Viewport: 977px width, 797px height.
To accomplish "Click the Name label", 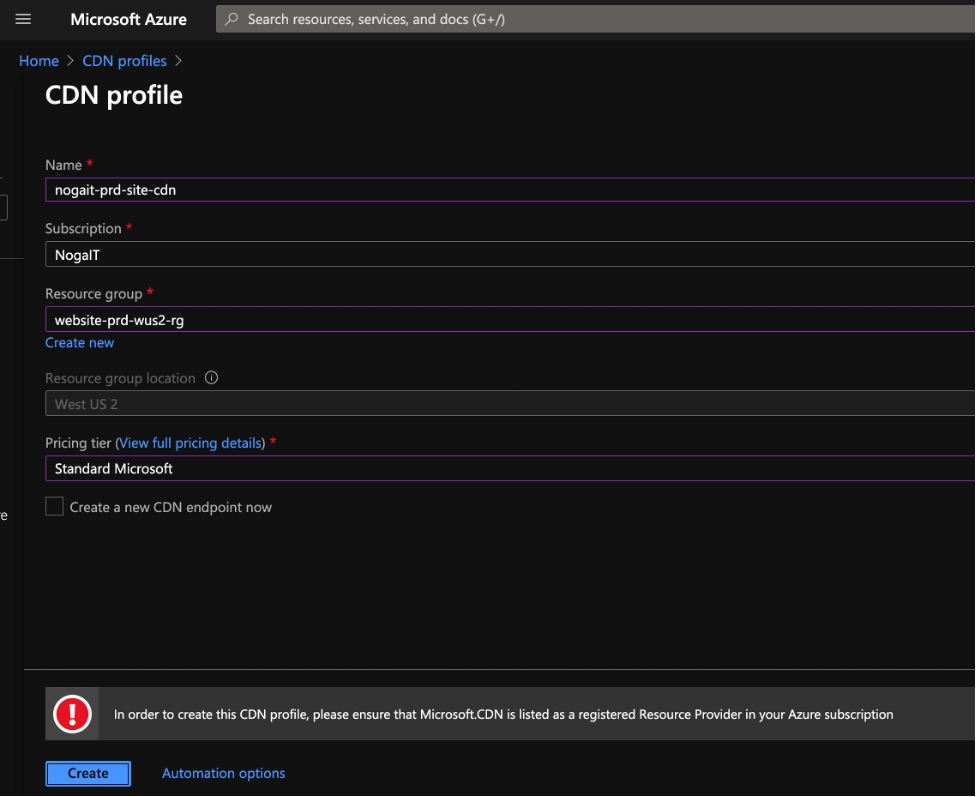I will click(64, 165).
